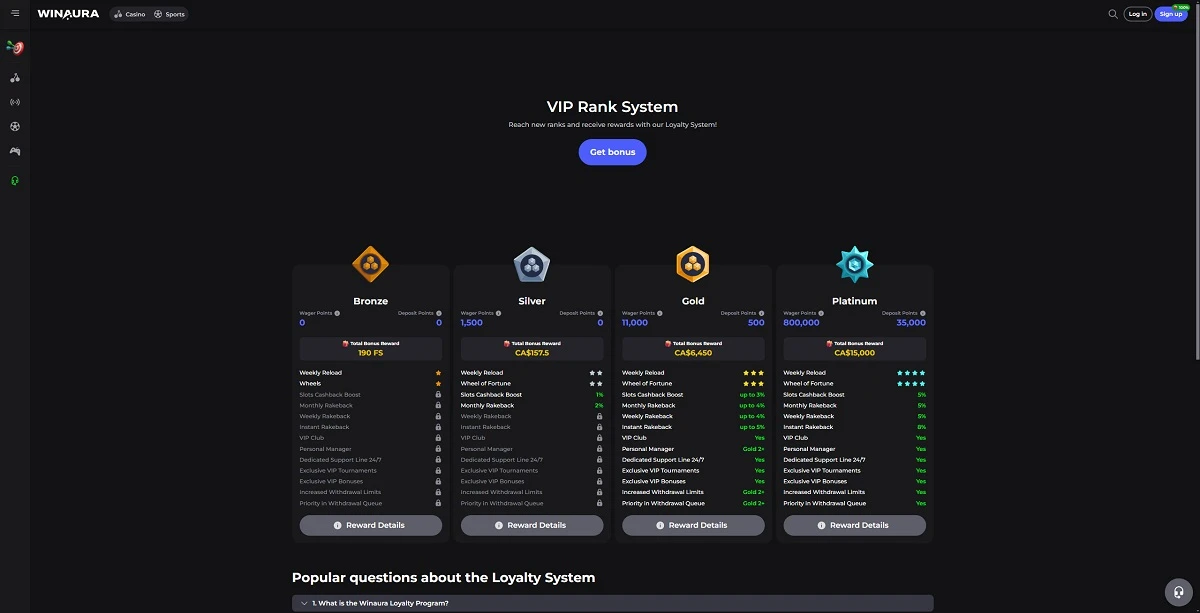Image resolution: width=1200 pixels, height=613 pixels.
Task: Open the cherry casino icon in sidebar
Action: [15, 77]
